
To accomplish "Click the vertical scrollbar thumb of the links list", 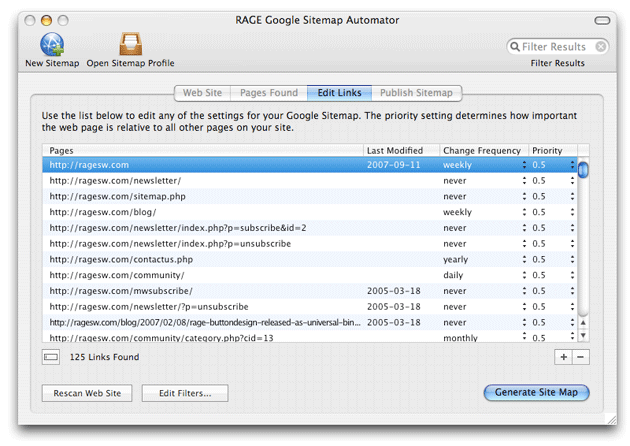I will coord(583,170).
